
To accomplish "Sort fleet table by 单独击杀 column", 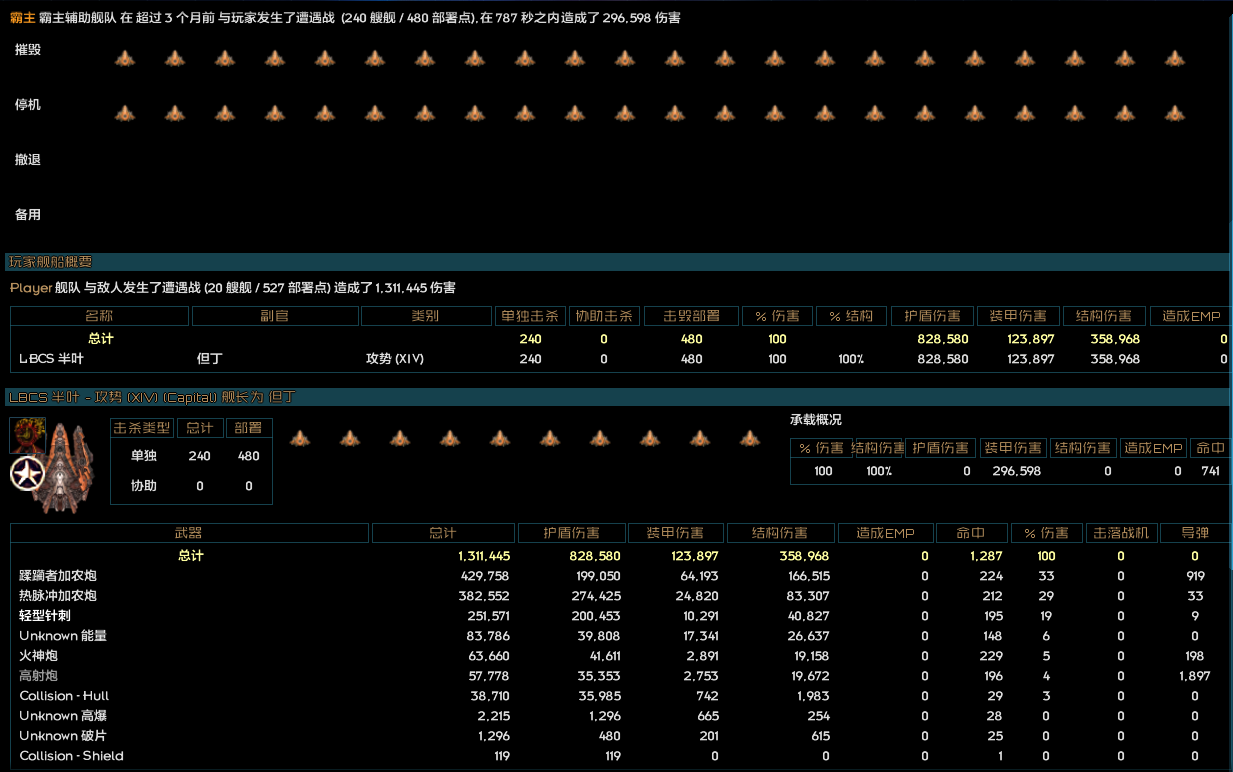I will pos(530,316).
